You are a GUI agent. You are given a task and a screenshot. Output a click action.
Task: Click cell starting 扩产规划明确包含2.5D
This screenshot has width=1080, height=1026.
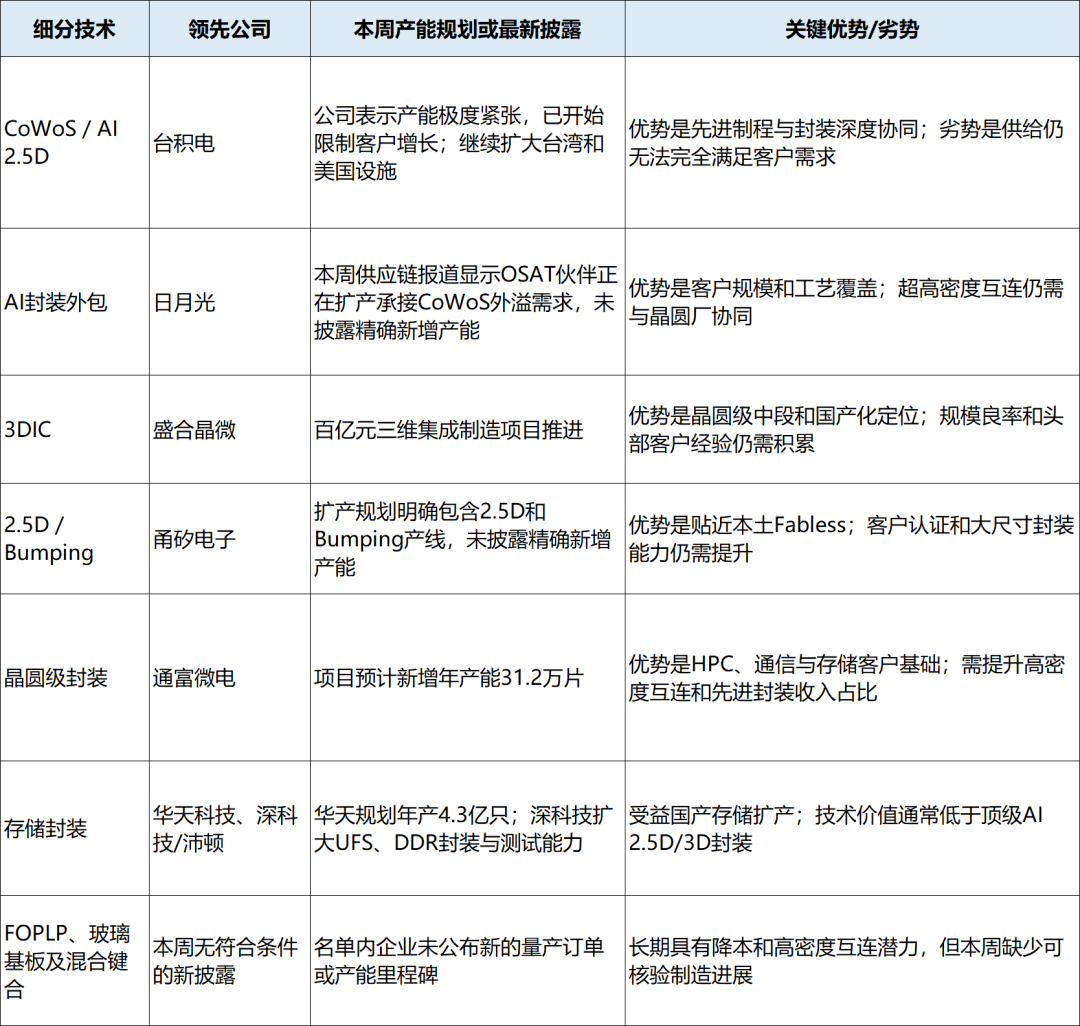click(x=468, y=538)
